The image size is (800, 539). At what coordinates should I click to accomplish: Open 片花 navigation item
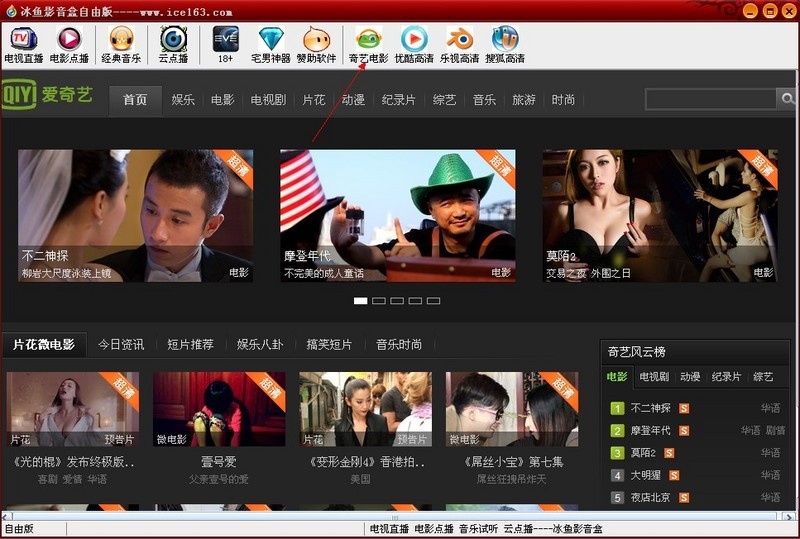tap(314, 100)
